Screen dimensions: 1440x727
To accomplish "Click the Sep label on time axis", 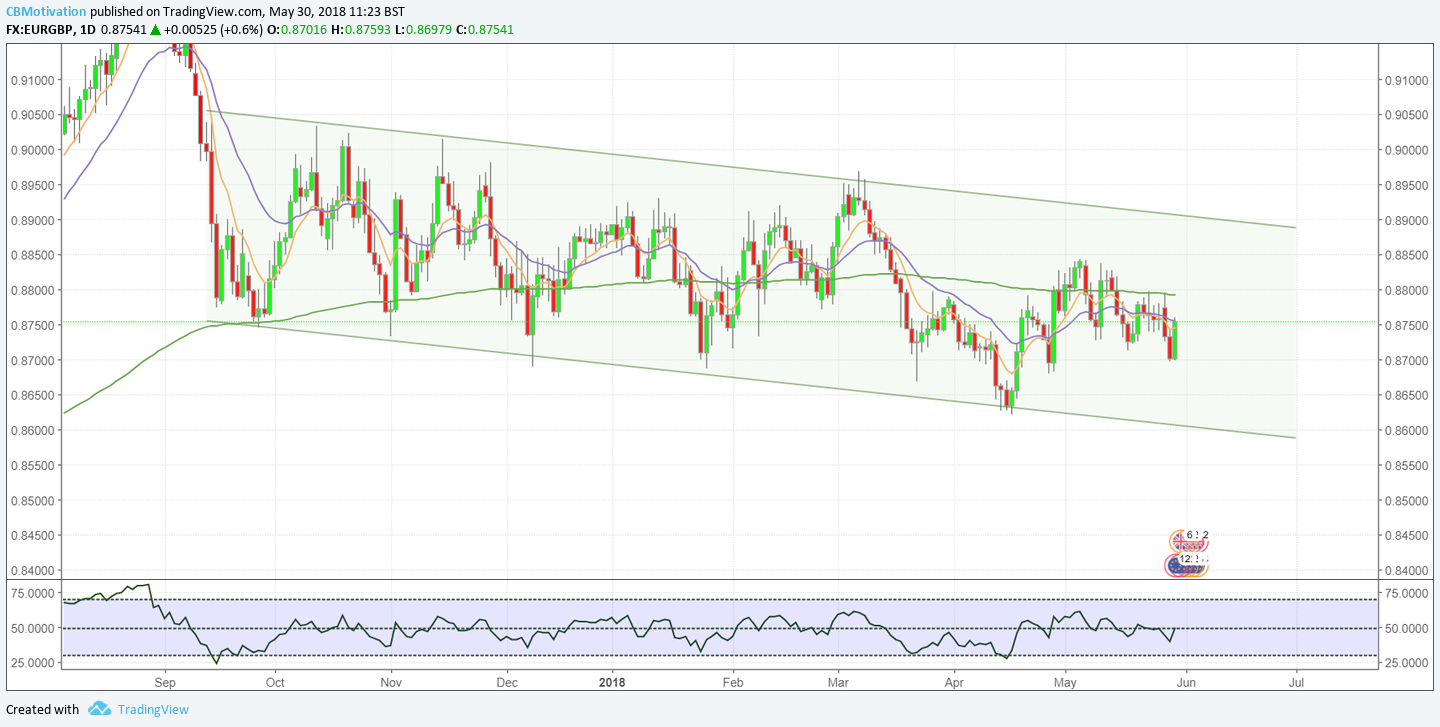I will (x=165, y=683).
